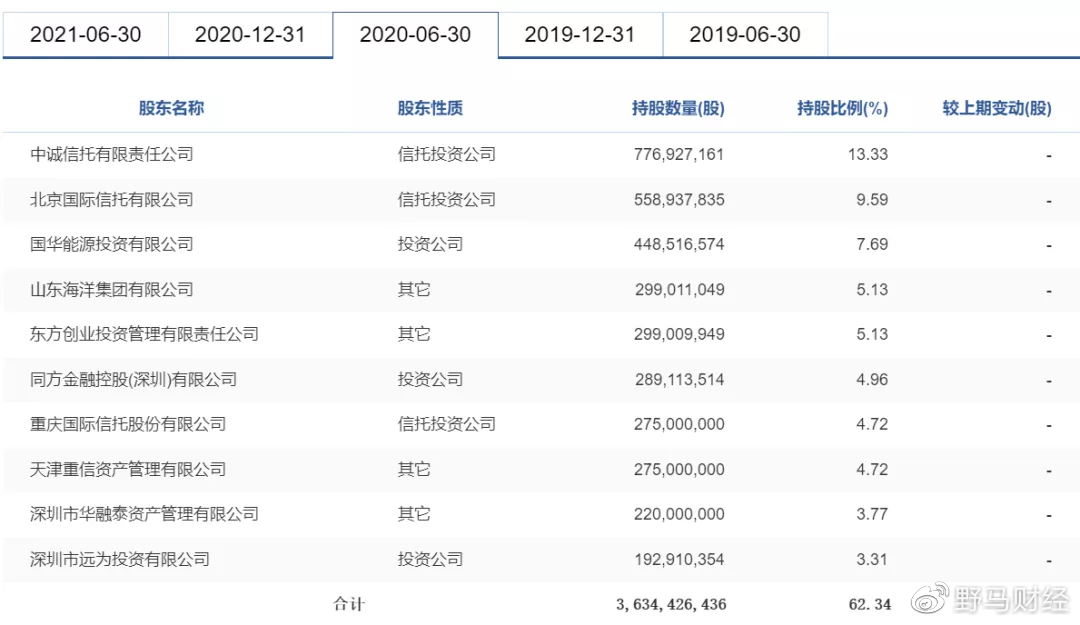
Task: Go to the 2019-06-30 tab
Action: 745,34
